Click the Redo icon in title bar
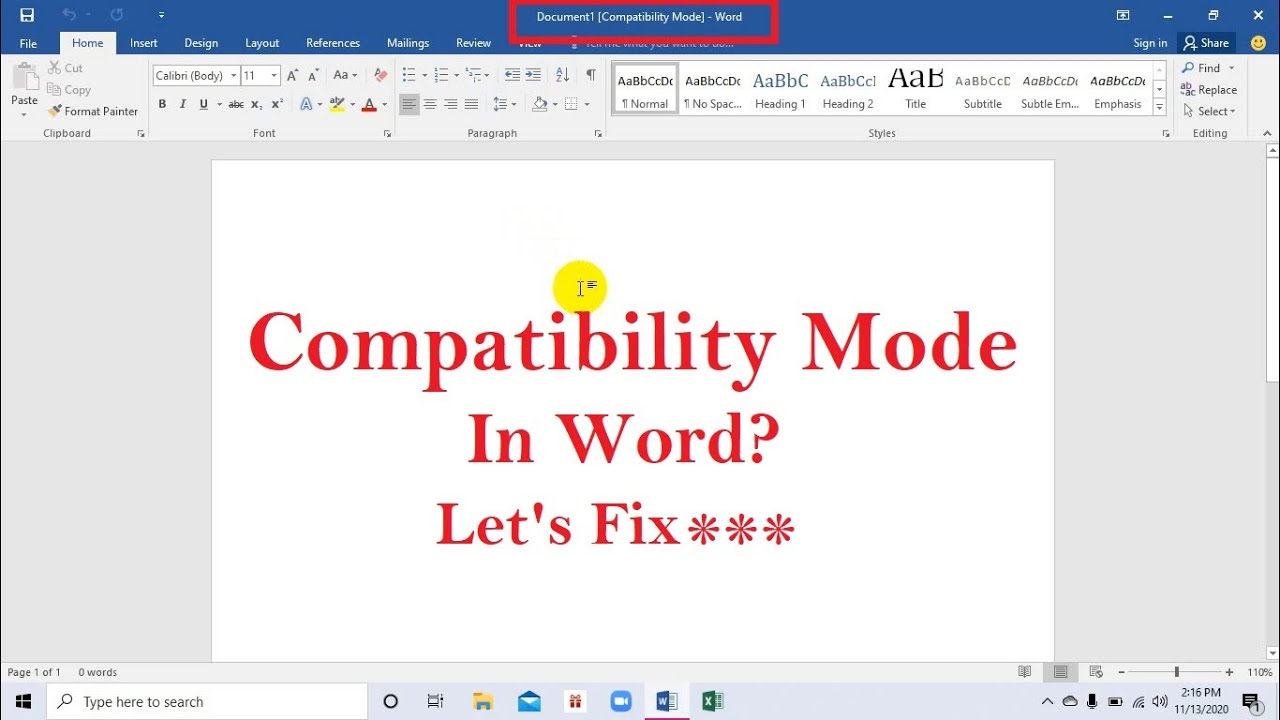 [117, 15]
